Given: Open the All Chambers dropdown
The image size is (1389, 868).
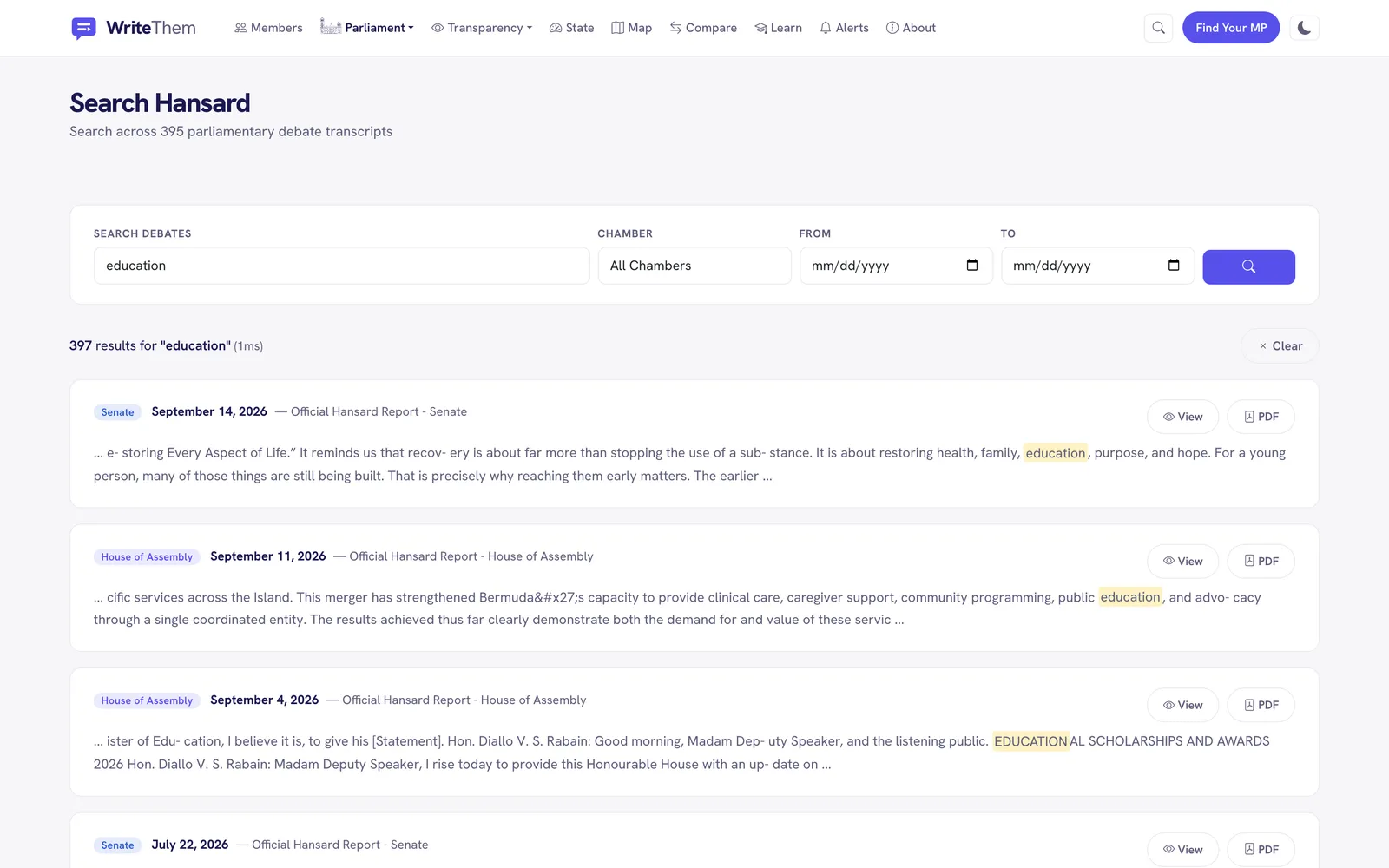Looking at the screenshot, I should [694, 266].
